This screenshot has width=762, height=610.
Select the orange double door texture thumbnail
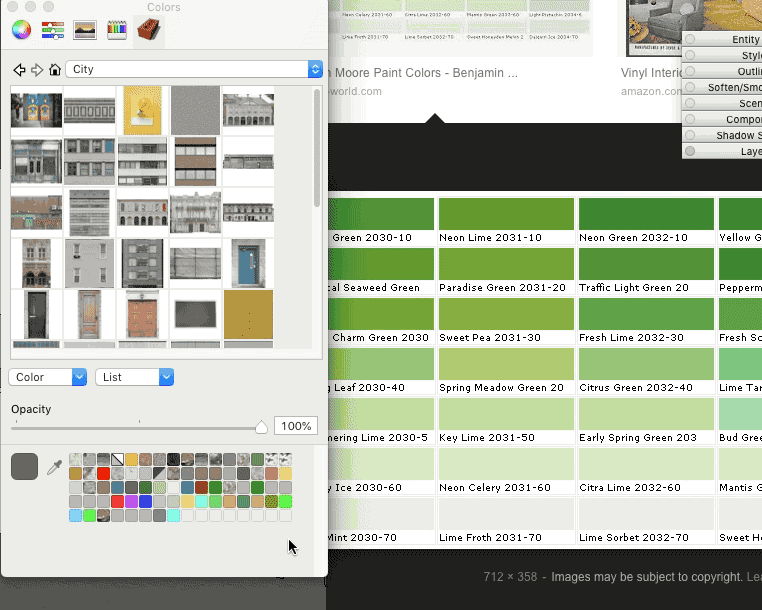pos(142,314)
